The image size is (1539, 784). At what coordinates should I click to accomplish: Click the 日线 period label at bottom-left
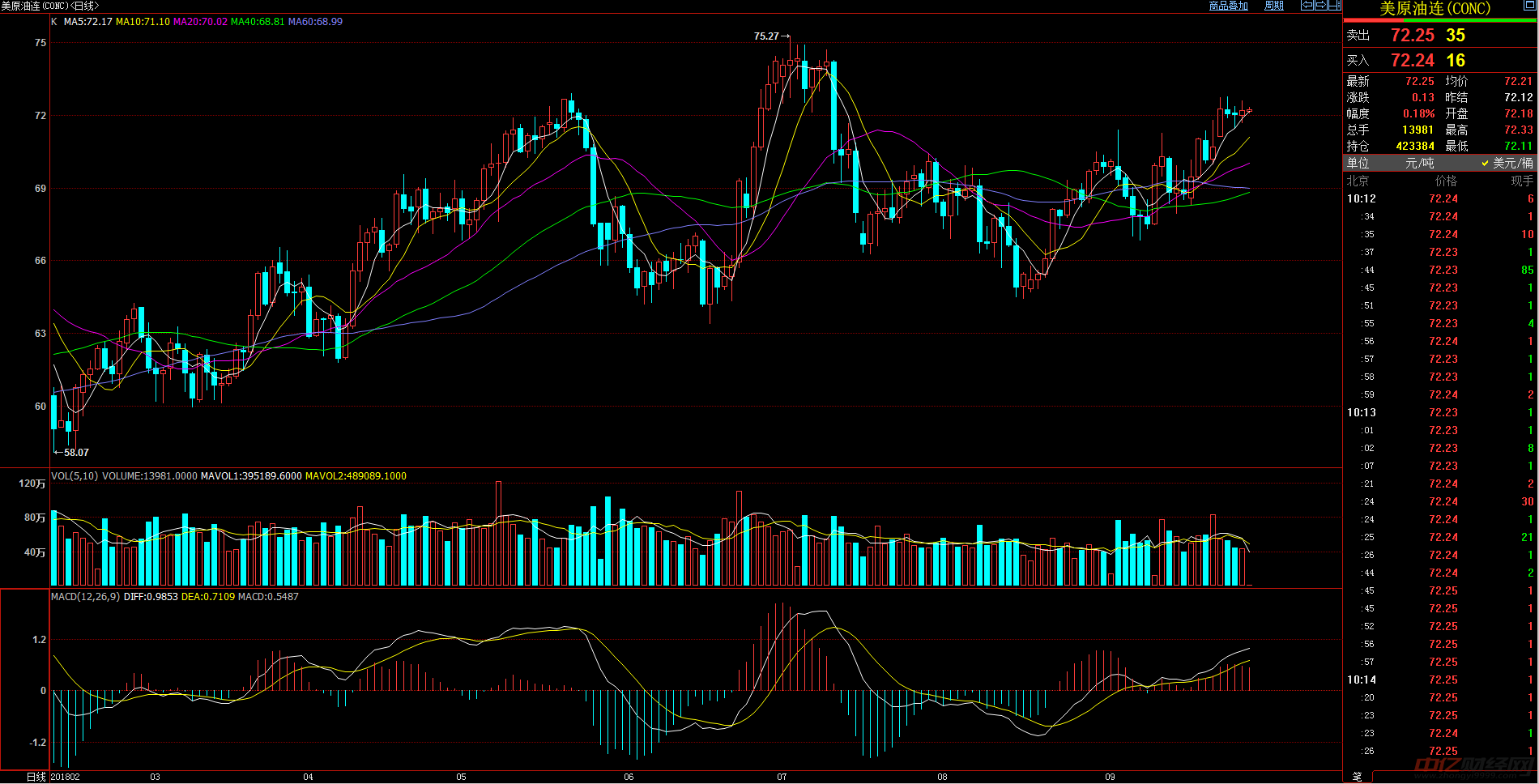(36, 777)
